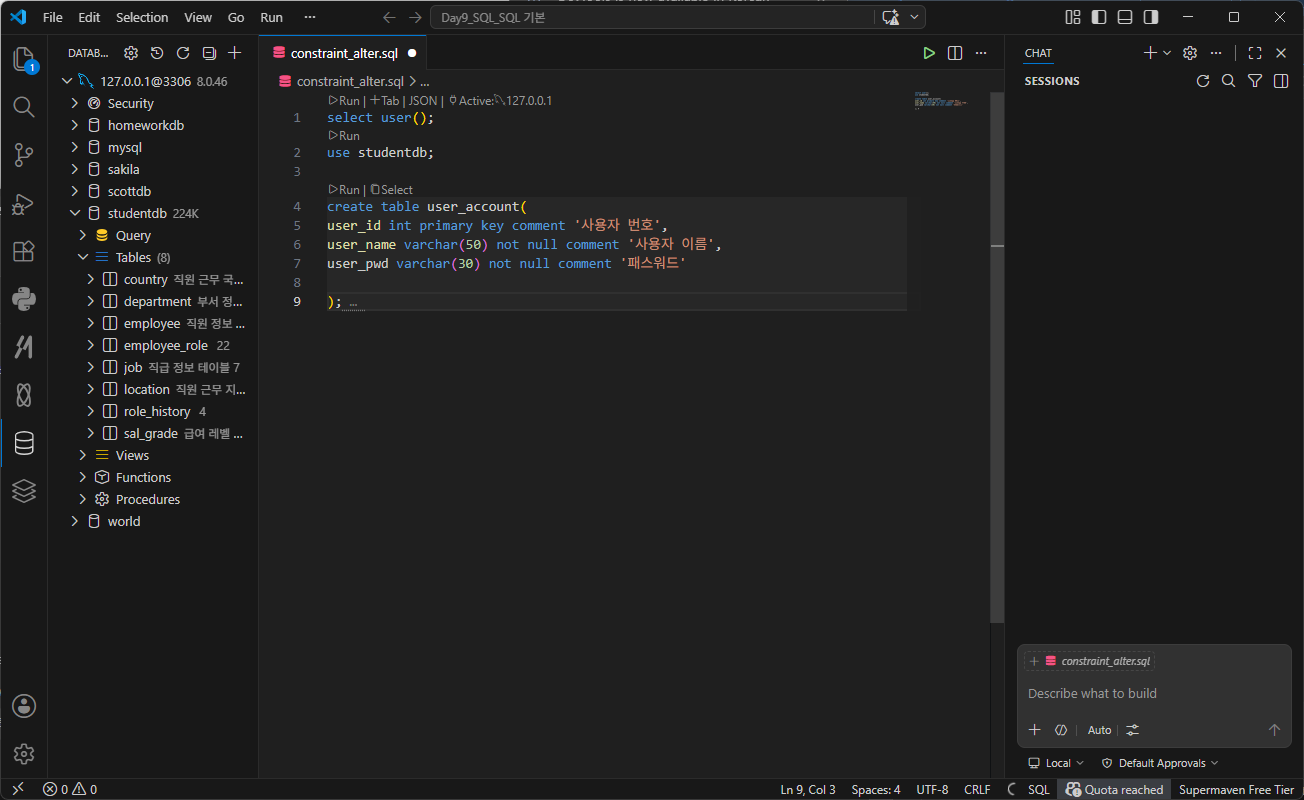
Task: Filter chat sessions
Action: (1255, 81)
